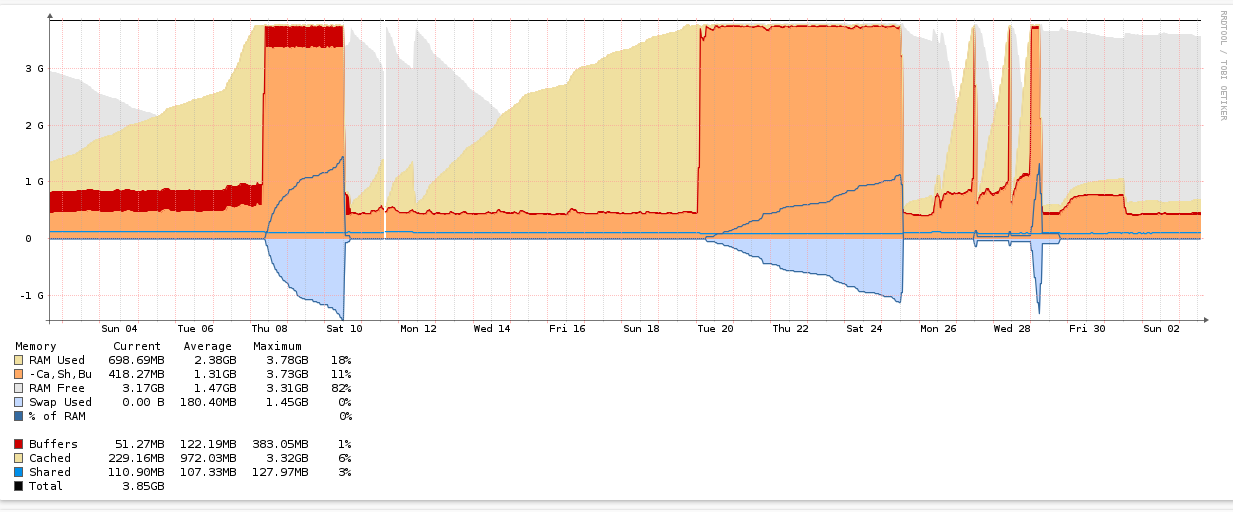The image size is (1233, 512).
Task: Click the Memory legend heading
Action: (36, 346)
